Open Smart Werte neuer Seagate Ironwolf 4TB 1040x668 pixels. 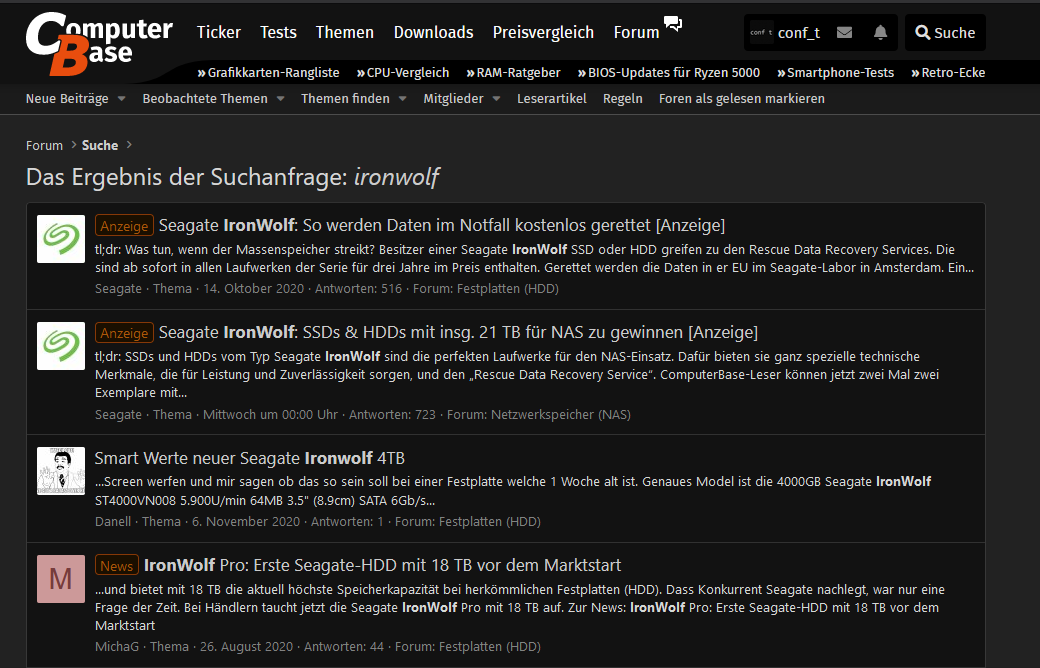249,458
